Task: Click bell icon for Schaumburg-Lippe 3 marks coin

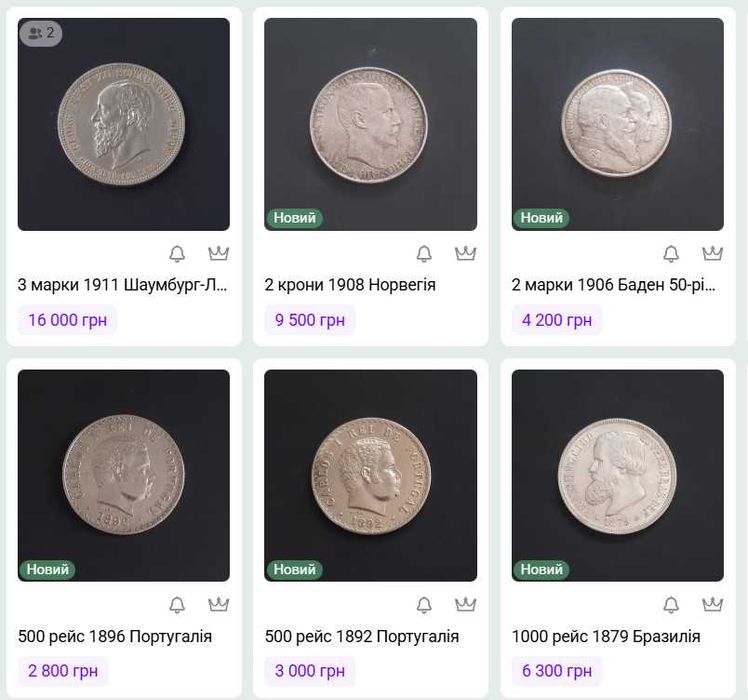Action: pos(177,253)
